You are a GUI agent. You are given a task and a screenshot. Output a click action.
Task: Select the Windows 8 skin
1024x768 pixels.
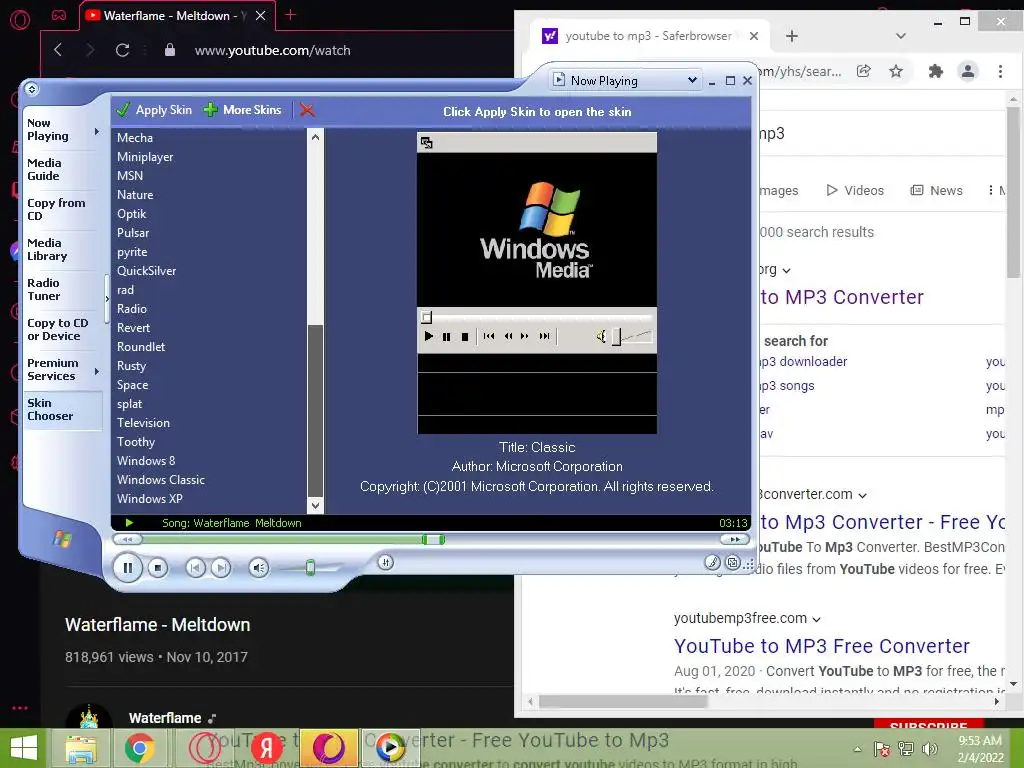[x=146, y=460]
